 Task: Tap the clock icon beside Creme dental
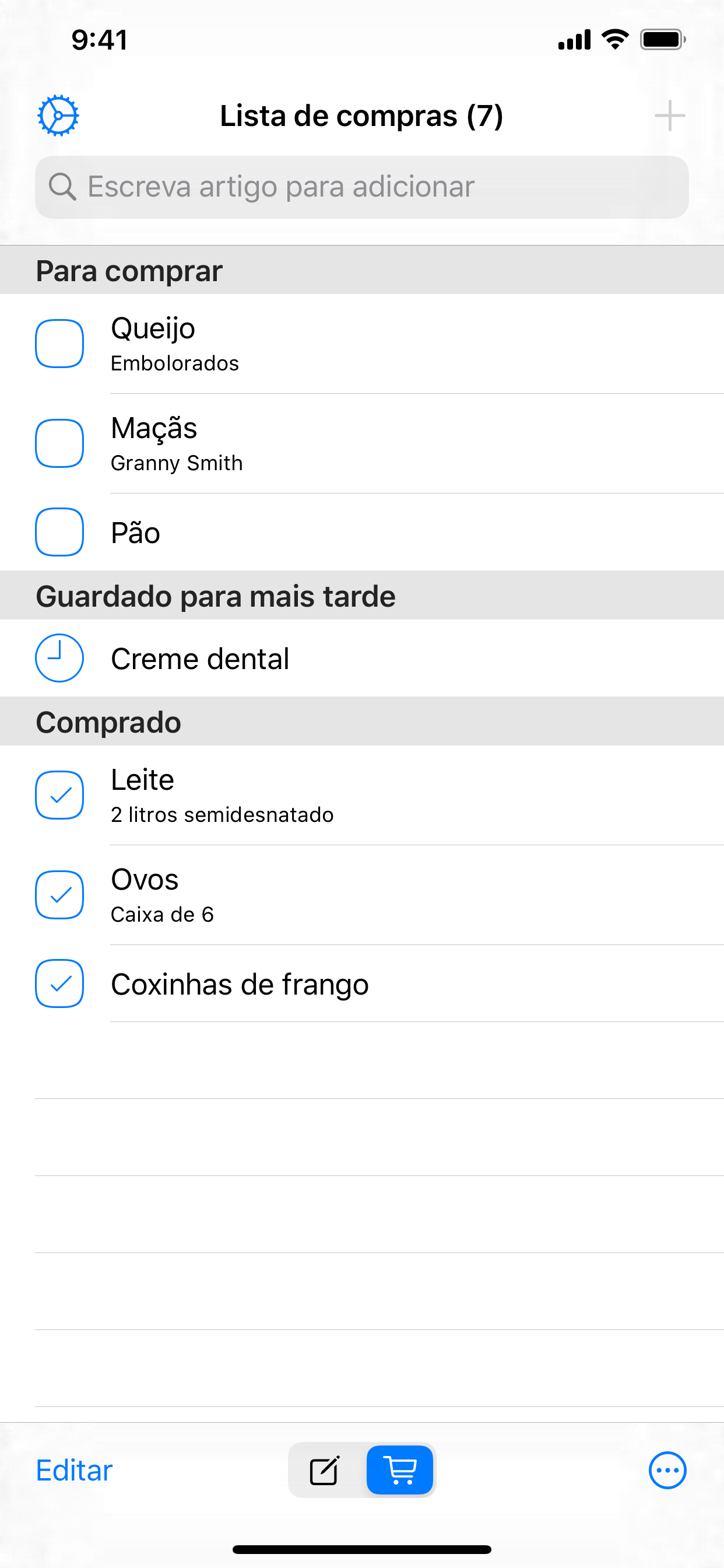coord(59,658)
